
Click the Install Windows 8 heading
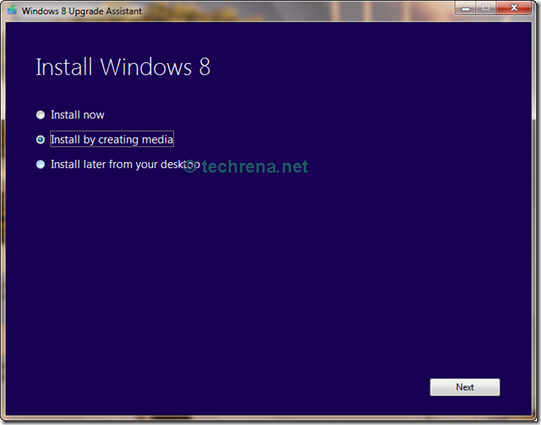point(123,67)
